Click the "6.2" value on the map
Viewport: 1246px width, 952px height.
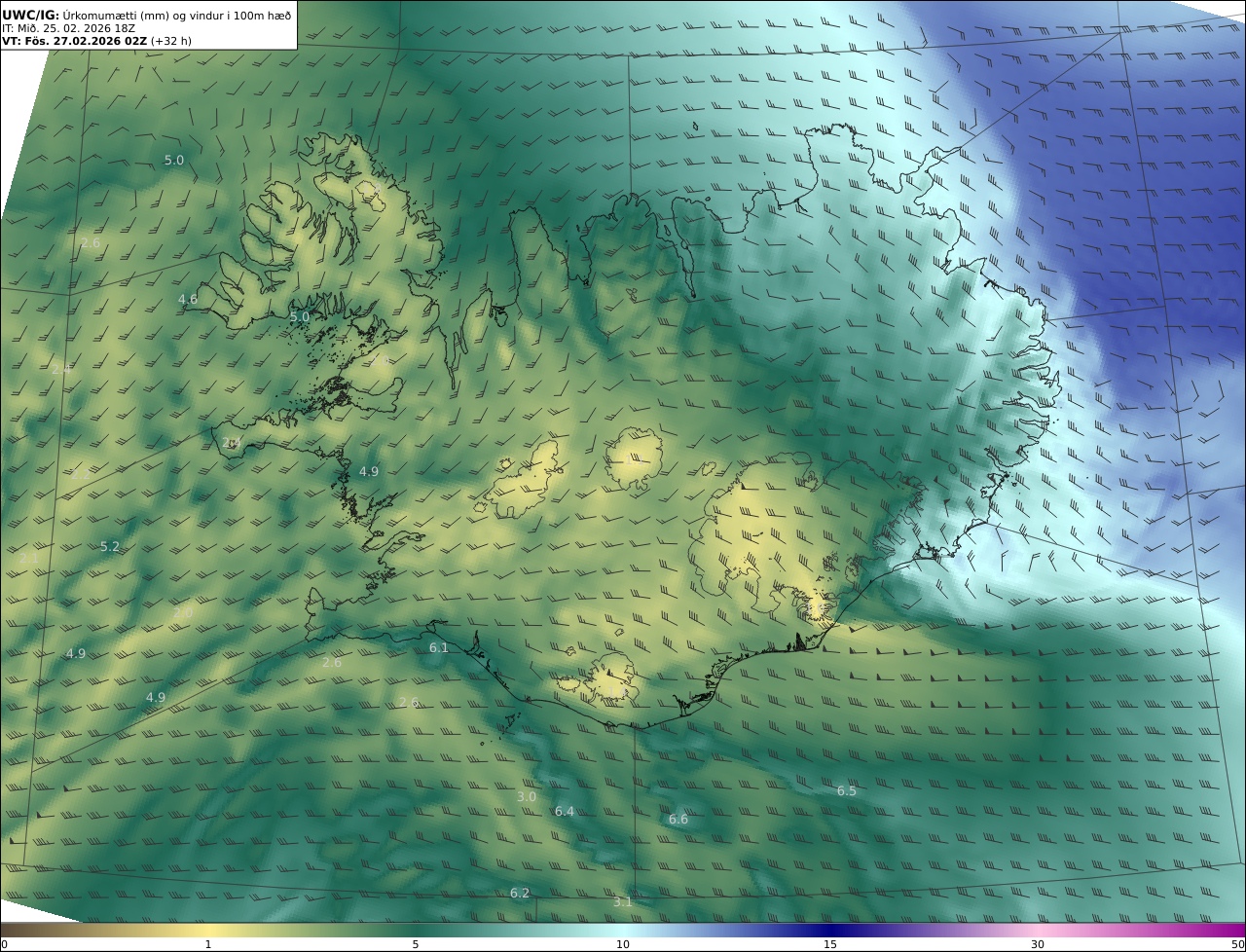tap(520, 894)
